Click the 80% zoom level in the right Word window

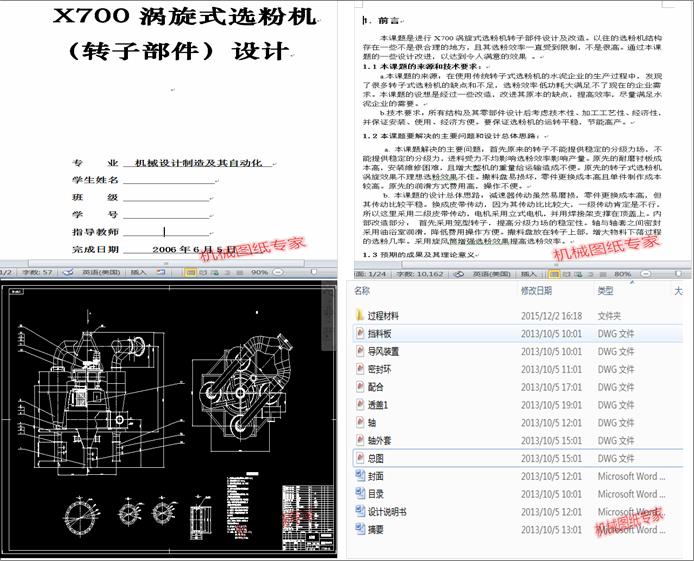[x=622, y=274]
